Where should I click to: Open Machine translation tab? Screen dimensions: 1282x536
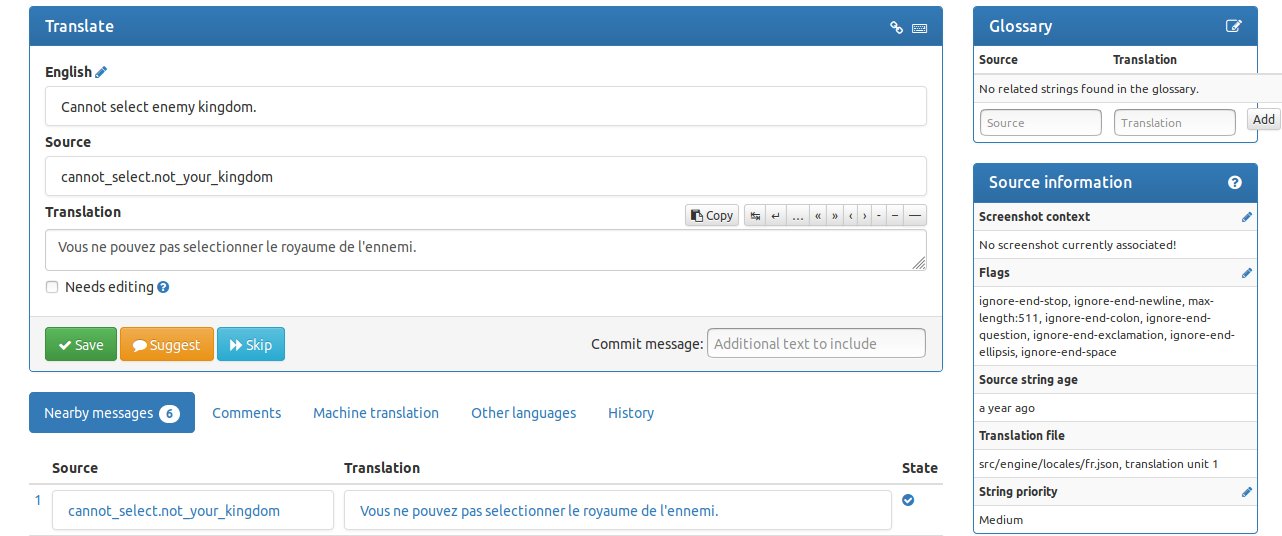(376, 413)
